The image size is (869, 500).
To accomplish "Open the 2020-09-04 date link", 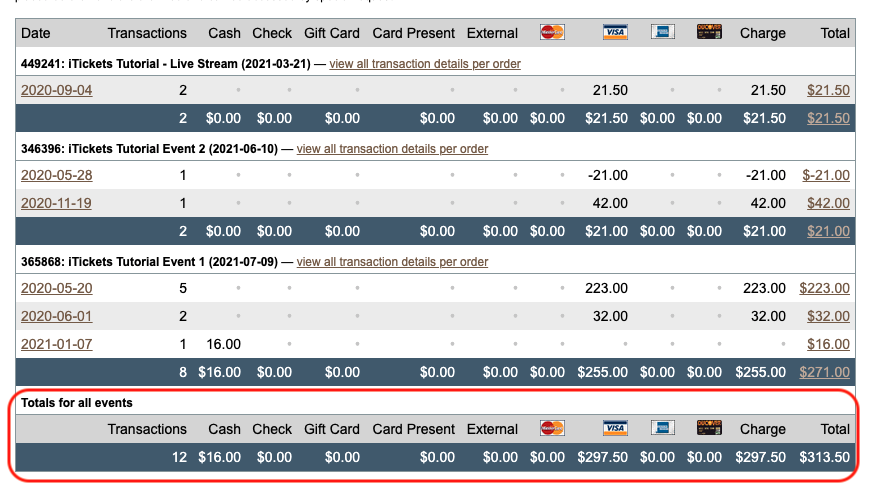I will tap(57, 90).
